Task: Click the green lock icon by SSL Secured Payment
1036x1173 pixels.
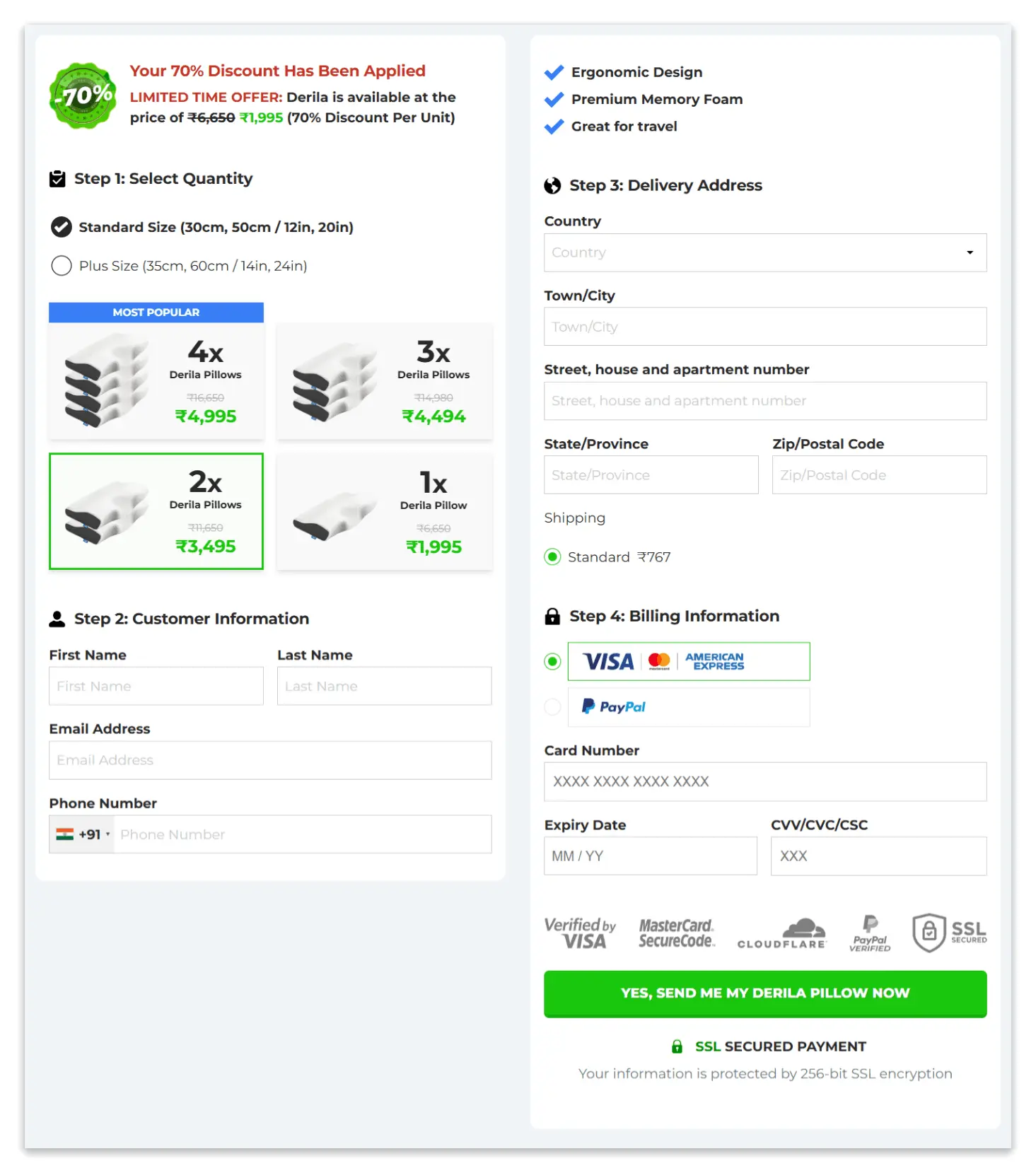Action: [677, 1046]
